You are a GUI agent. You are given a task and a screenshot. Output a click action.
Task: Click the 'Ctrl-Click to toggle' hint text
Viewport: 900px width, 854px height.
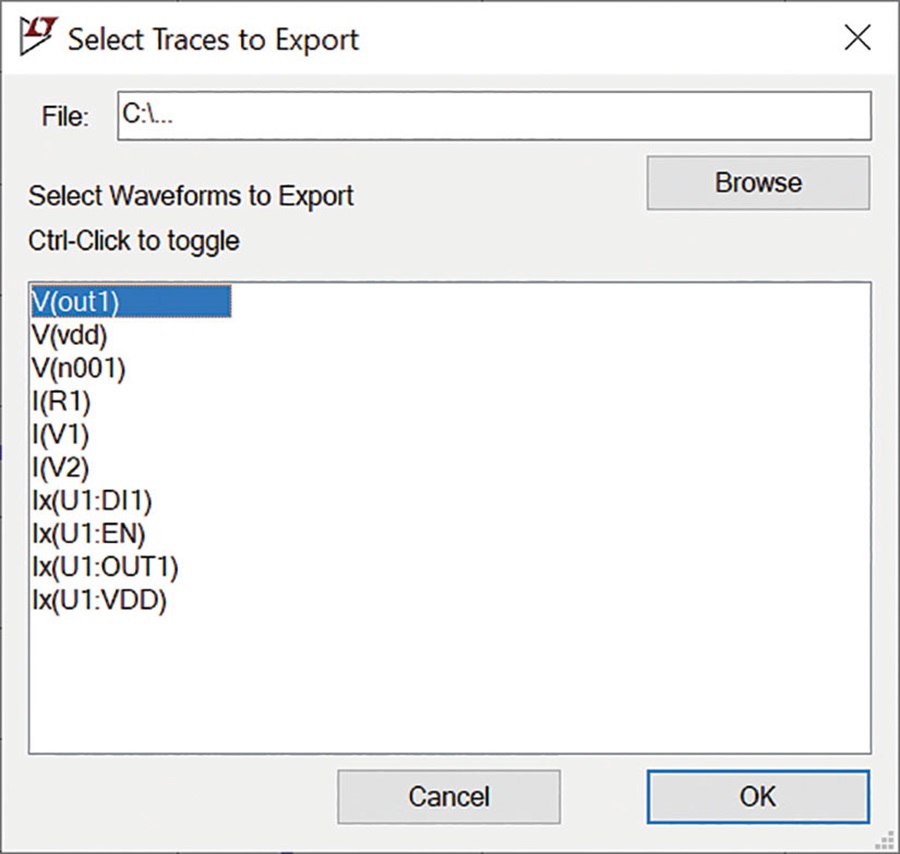[134, 241]
